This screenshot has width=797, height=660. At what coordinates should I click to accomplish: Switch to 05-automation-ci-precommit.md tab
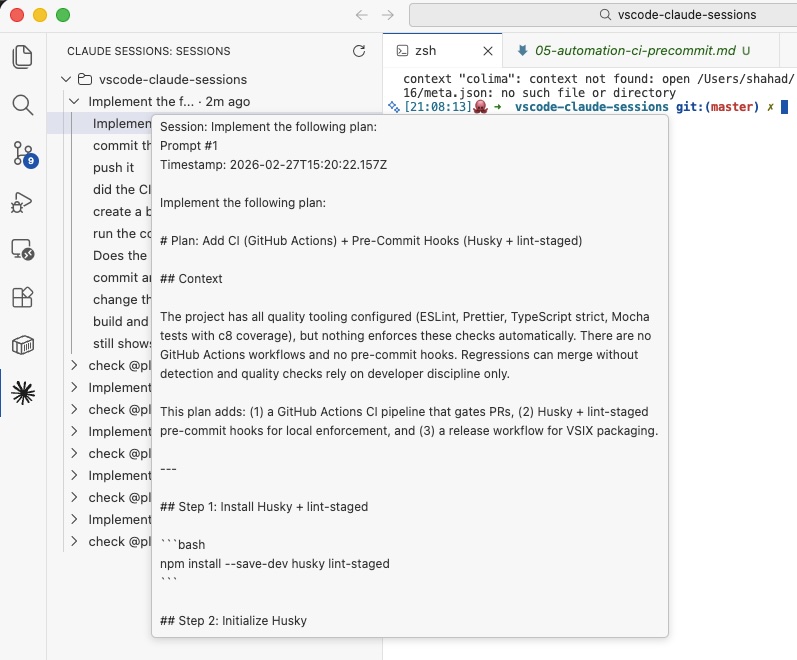click(640, 50)
